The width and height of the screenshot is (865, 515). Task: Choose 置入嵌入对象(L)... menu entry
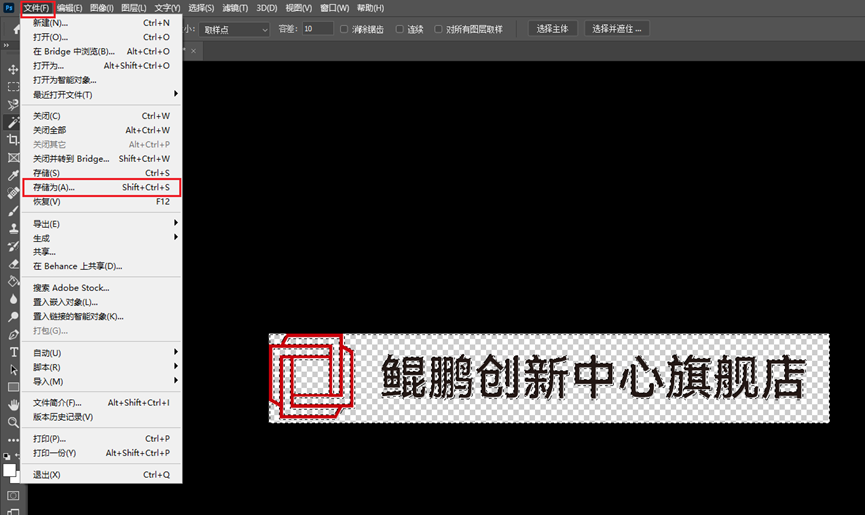pos(101,302)
